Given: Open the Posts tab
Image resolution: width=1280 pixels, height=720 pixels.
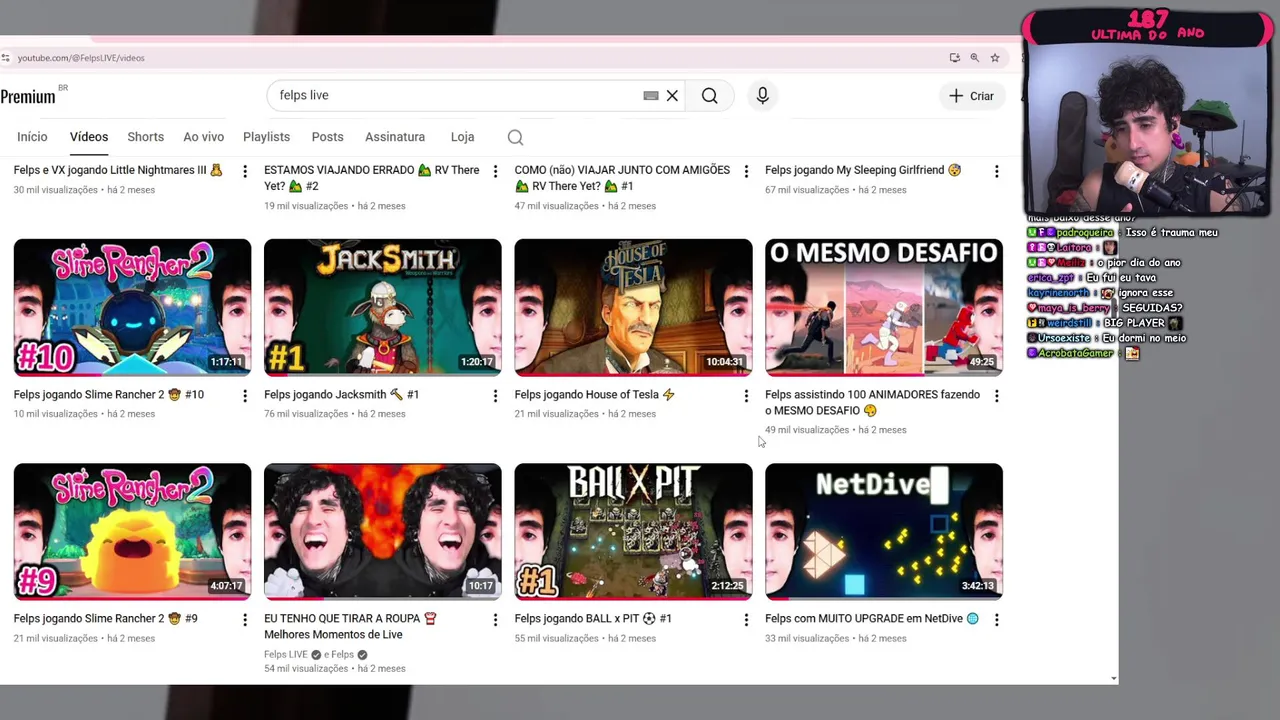Looking at the screenshot, I should 327,137.
